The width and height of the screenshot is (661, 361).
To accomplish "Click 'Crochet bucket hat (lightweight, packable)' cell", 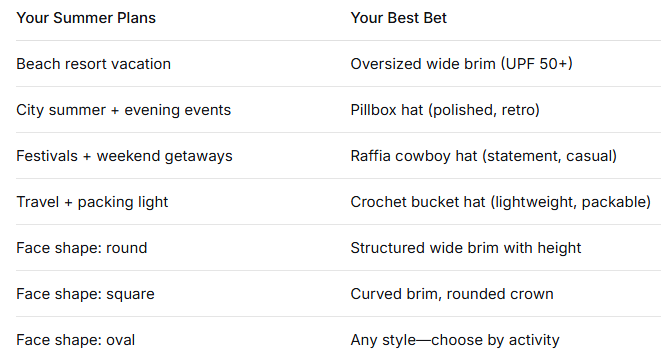I will pos(500,202).
